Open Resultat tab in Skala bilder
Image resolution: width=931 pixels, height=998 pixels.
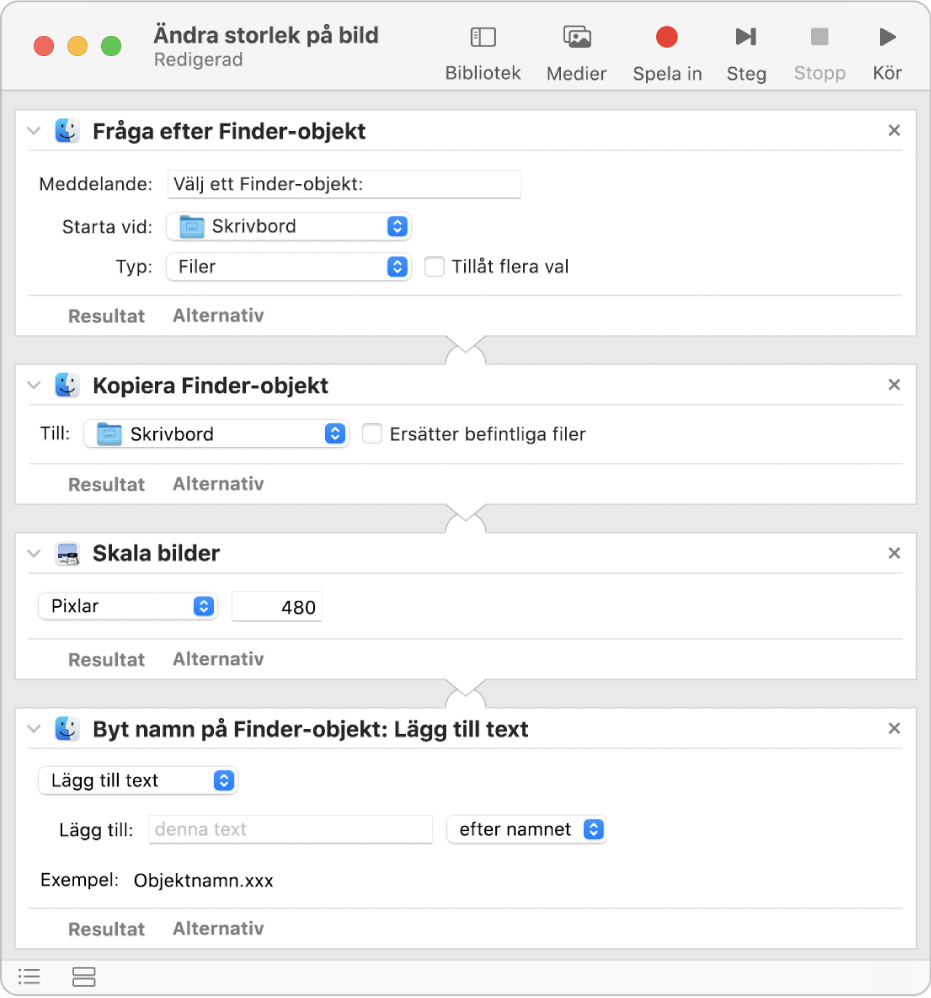point(106,660)
